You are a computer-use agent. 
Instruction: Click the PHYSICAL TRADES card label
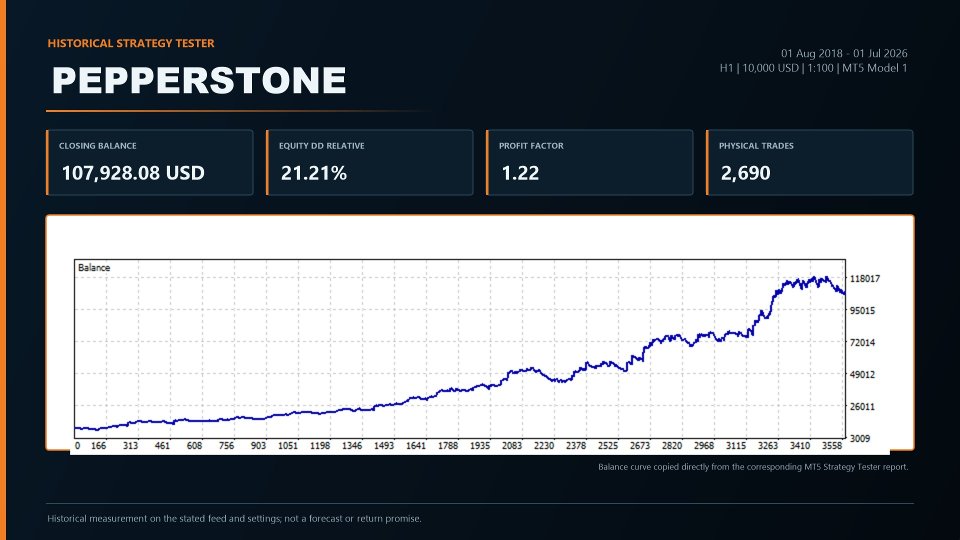(756, 146)
